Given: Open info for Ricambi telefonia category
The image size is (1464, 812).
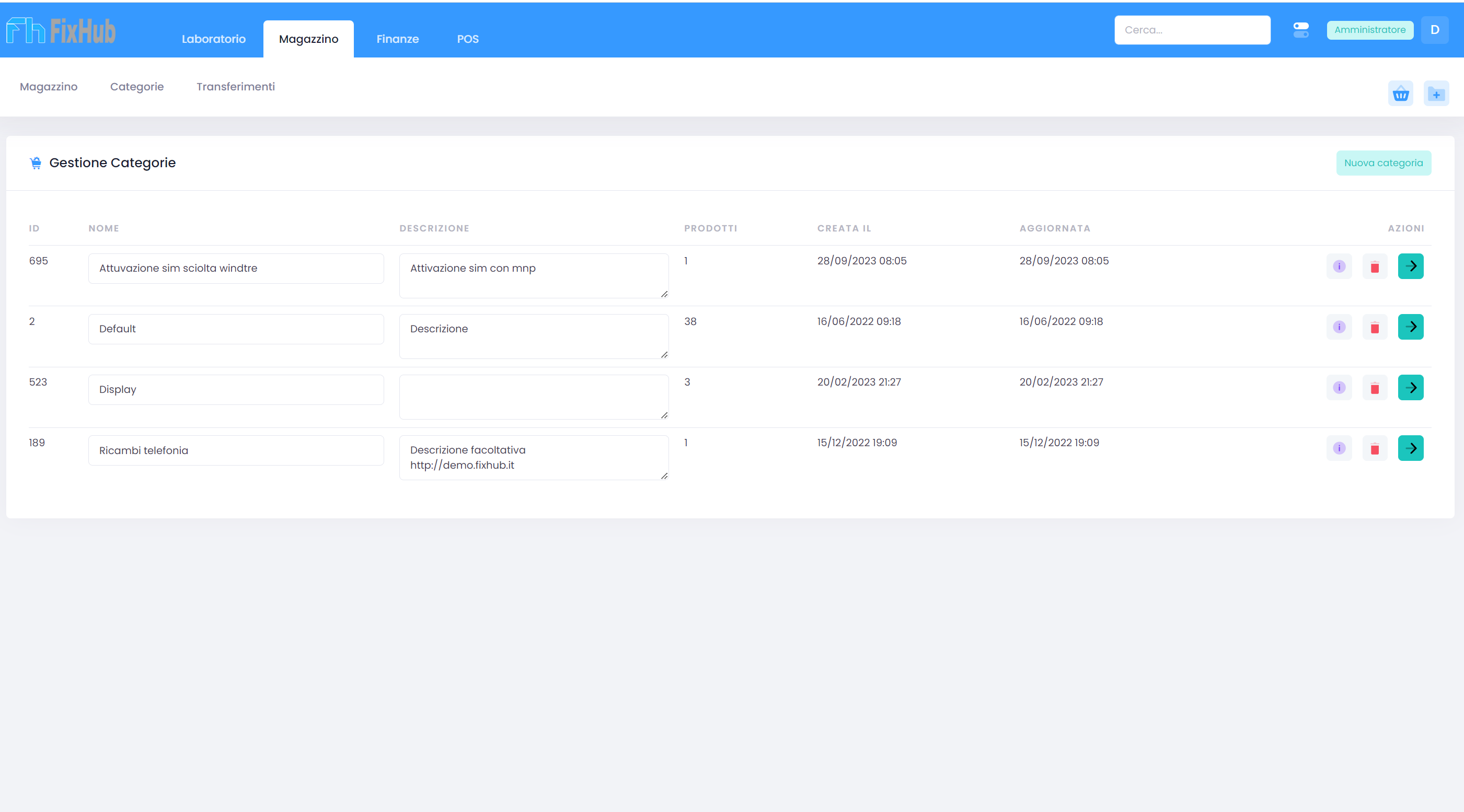Looking at the screenshot, I should coord(1339,448).
